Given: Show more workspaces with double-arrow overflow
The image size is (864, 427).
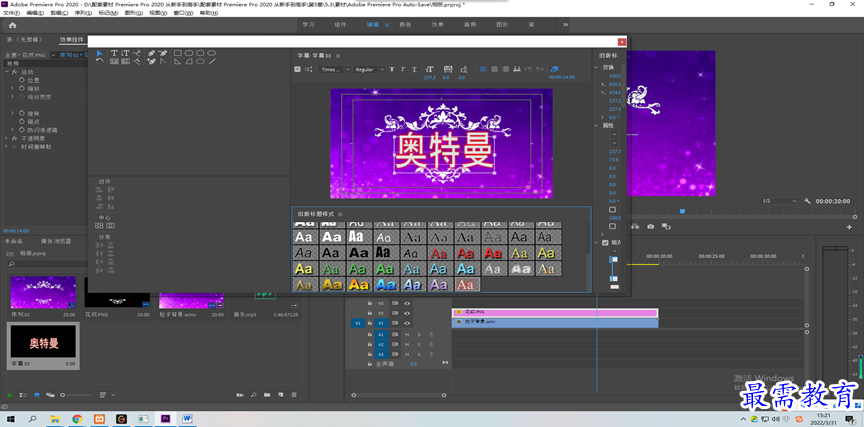Looking at the screenshot, I should tap(565, 25).
